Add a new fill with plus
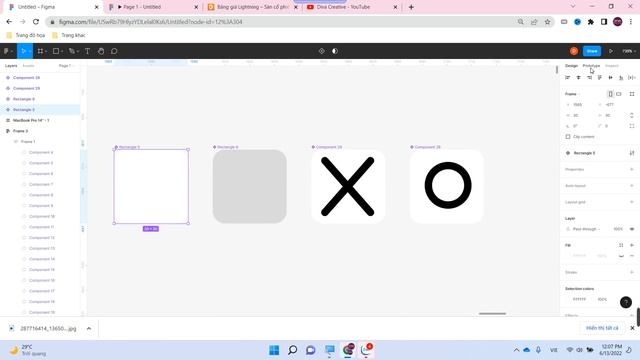This screenshot has height=360, width=640. 632,245
